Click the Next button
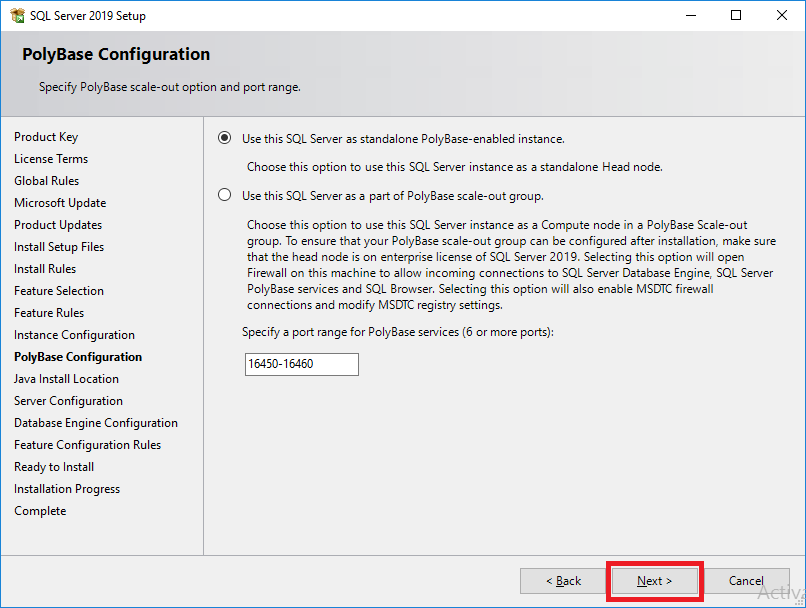The image size is (806, 608). point(653,581)
